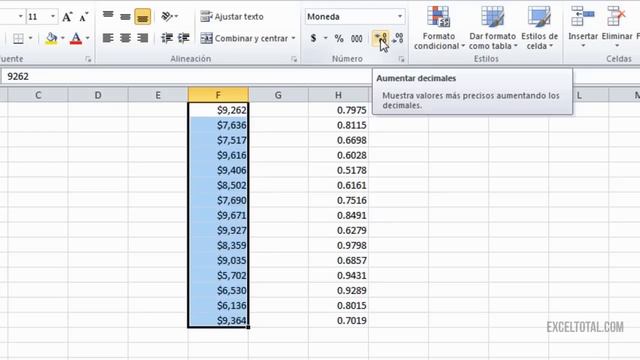The width and height of the screenshot is (640, 360).
Task: Select cell with $9,616
Action: [218, 155]
